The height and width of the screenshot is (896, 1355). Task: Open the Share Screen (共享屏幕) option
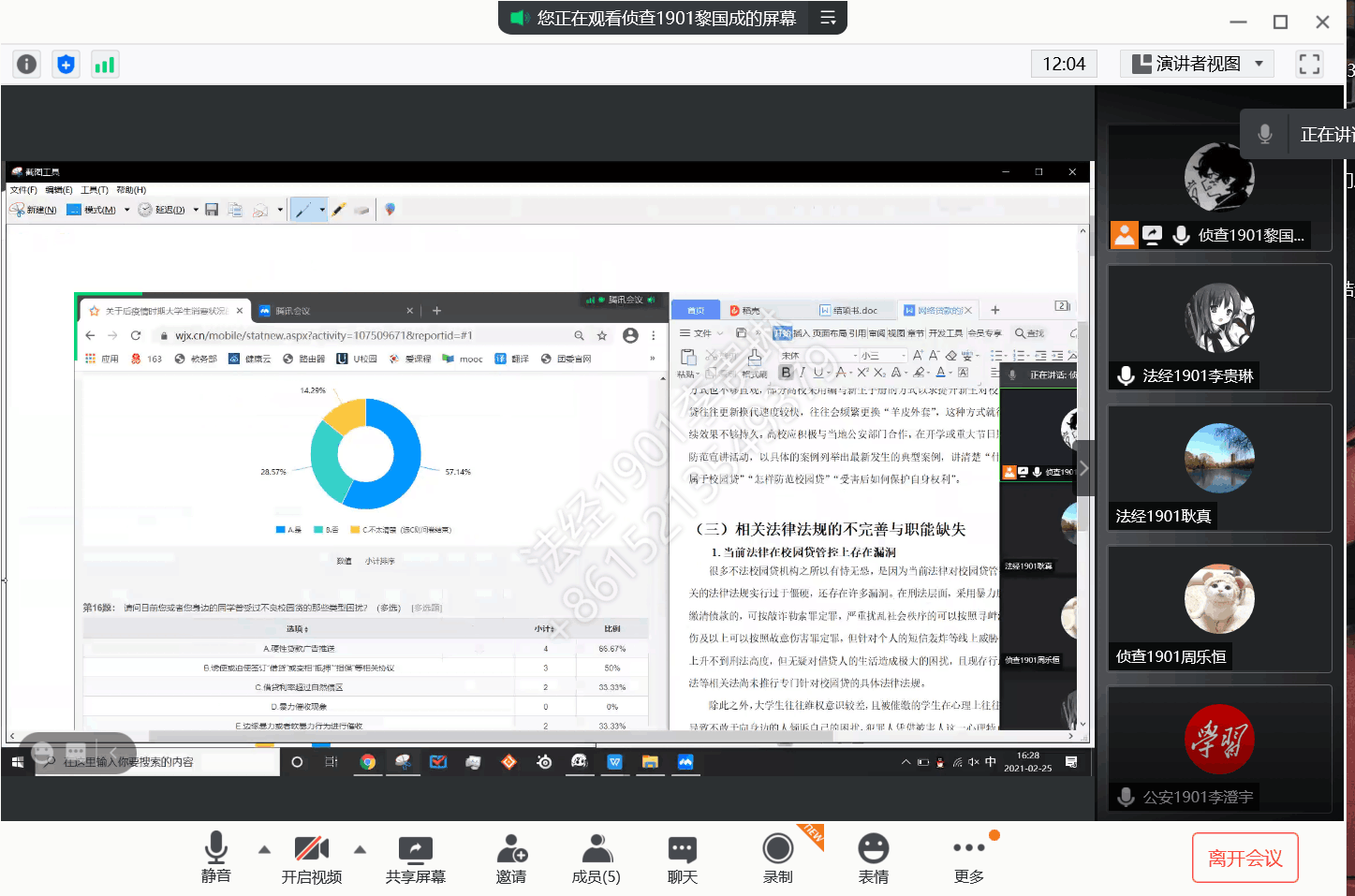[415, 859]
